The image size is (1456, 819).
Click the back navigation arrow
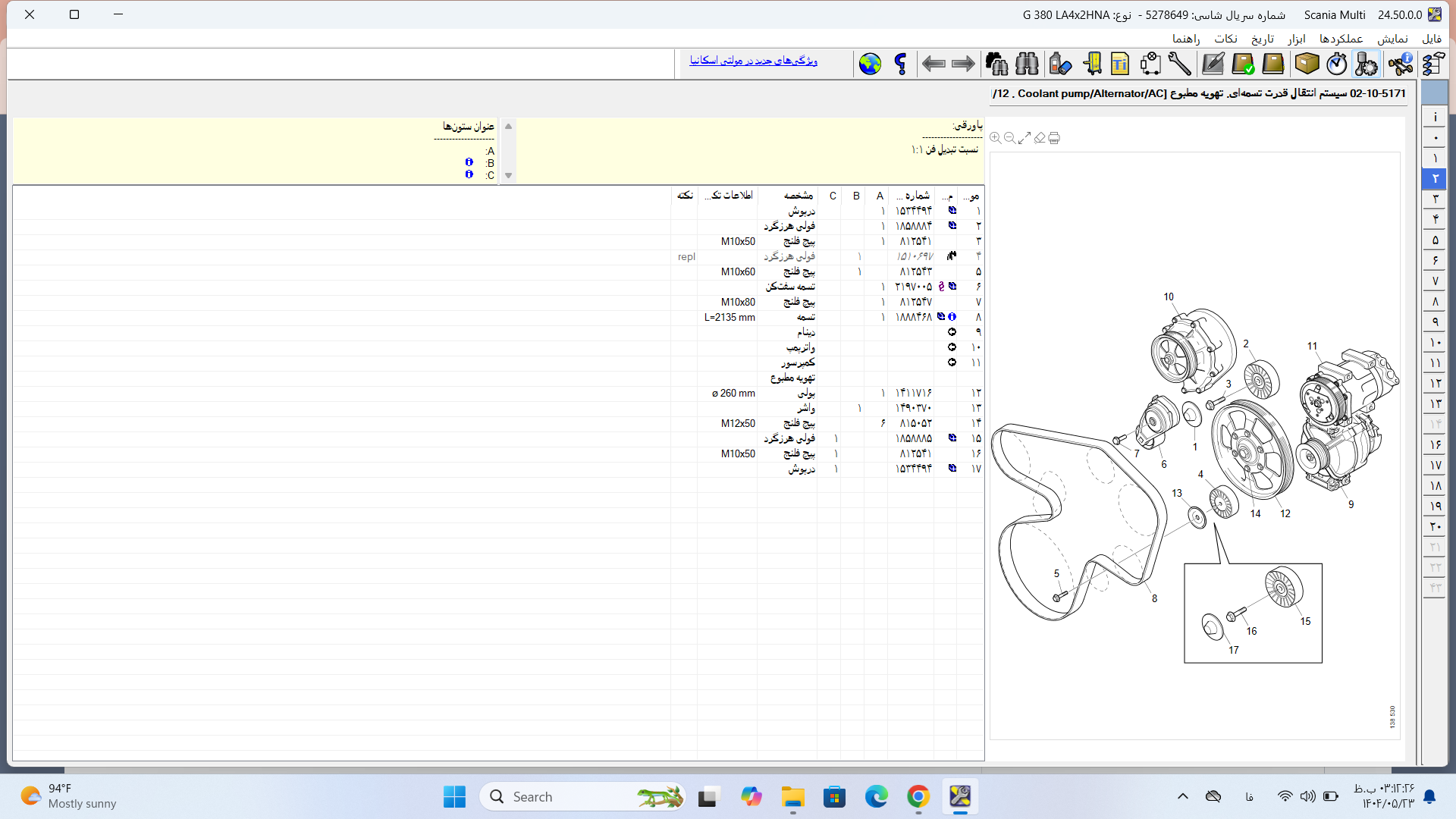tap(933, 64)
